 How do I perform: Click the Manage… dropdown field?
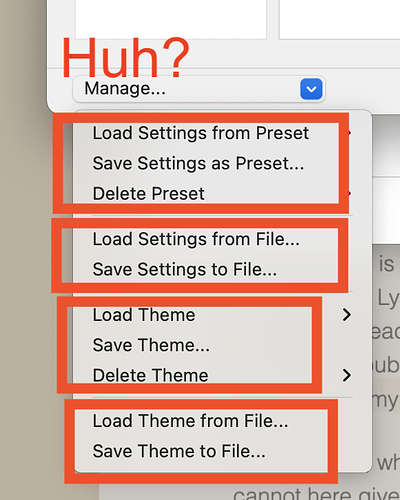[199, 89]
